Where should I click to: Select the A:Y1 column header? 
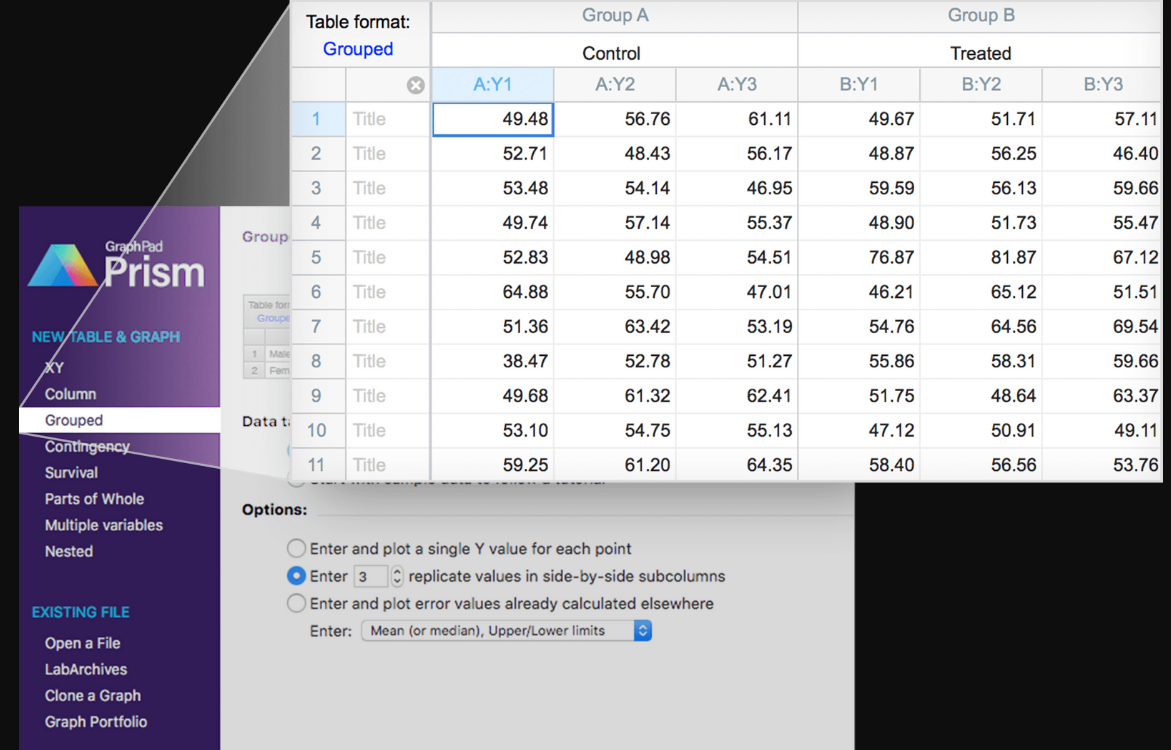[x=492, y=85]
